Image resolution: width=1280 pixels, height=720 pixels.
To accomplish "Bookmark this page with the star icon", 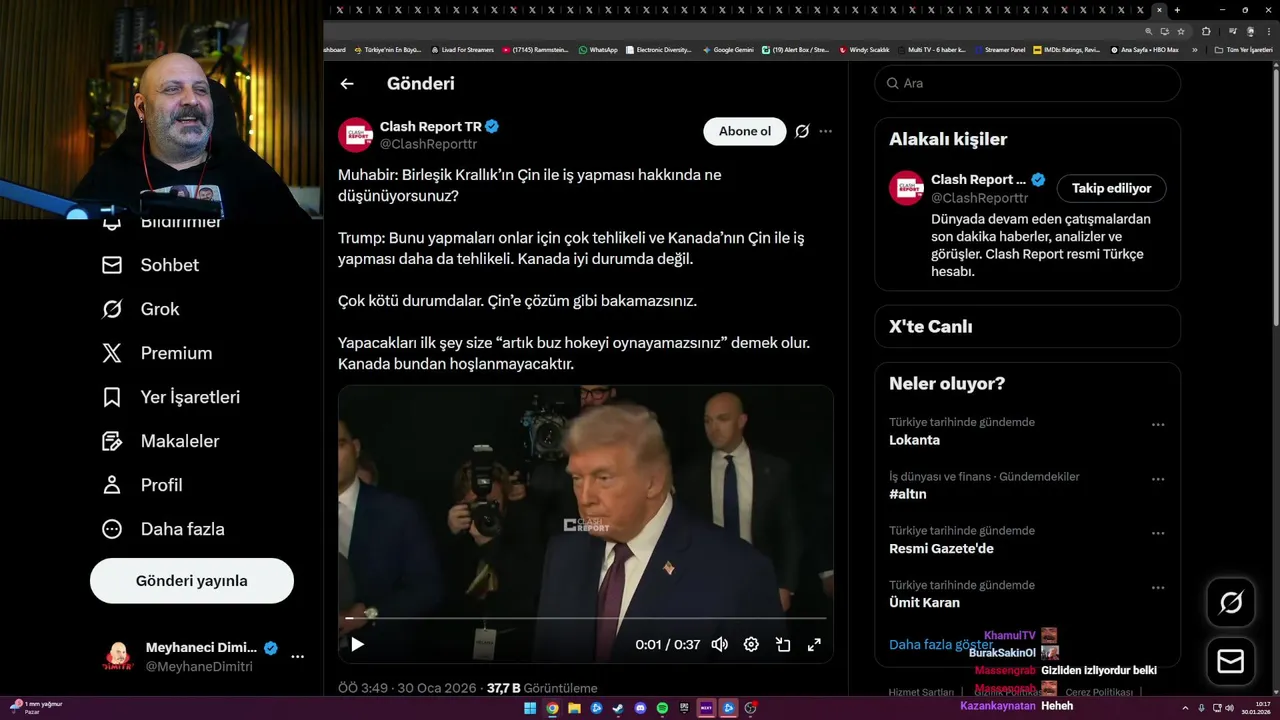I will [x=1180, y=31].
